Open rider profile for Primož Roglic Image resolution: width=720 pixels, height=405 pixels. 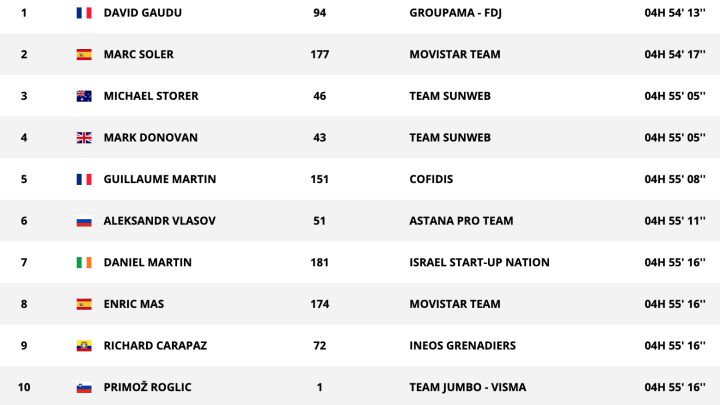tap(147, 387)
